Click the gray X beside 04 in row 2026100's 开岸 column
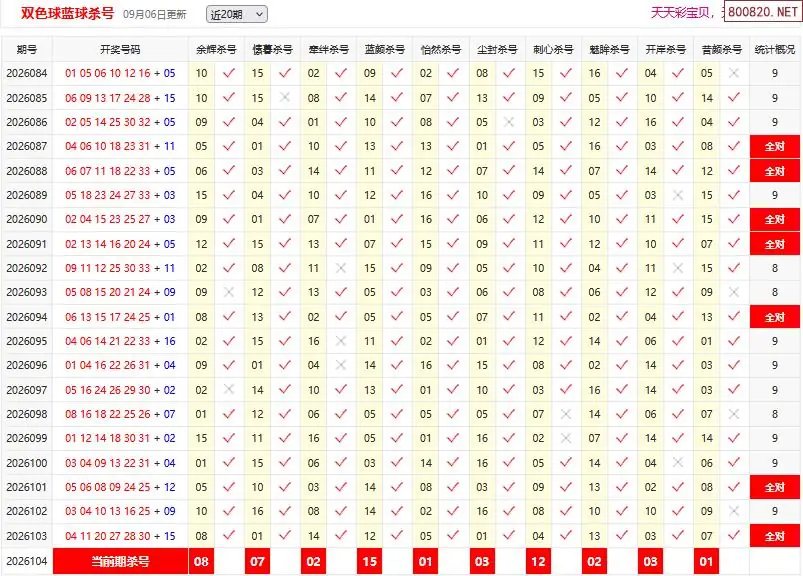This screenshot has width=803, height=576. (x=678, y=462)
